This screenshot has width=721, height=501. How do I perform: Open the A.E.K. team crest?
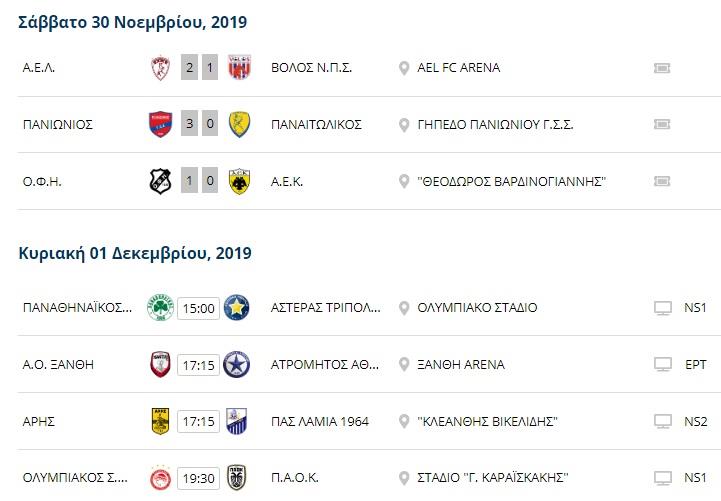click(240, 181)
